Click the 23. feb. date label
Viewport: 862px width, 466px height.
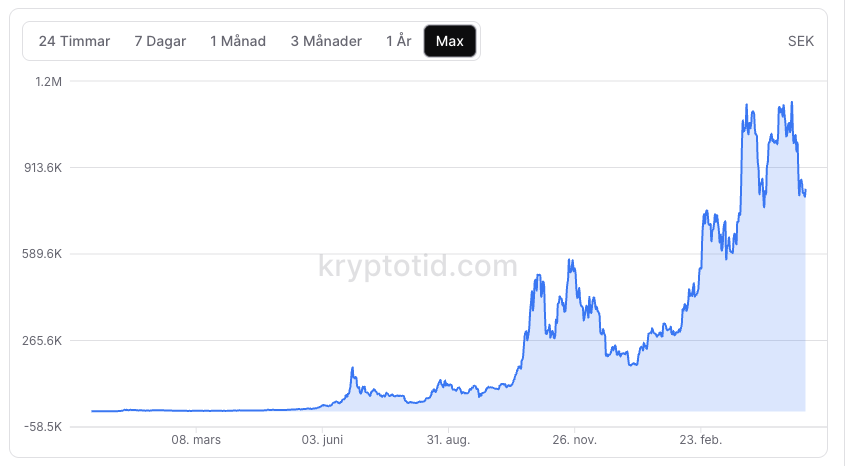(x=699, y=440)
